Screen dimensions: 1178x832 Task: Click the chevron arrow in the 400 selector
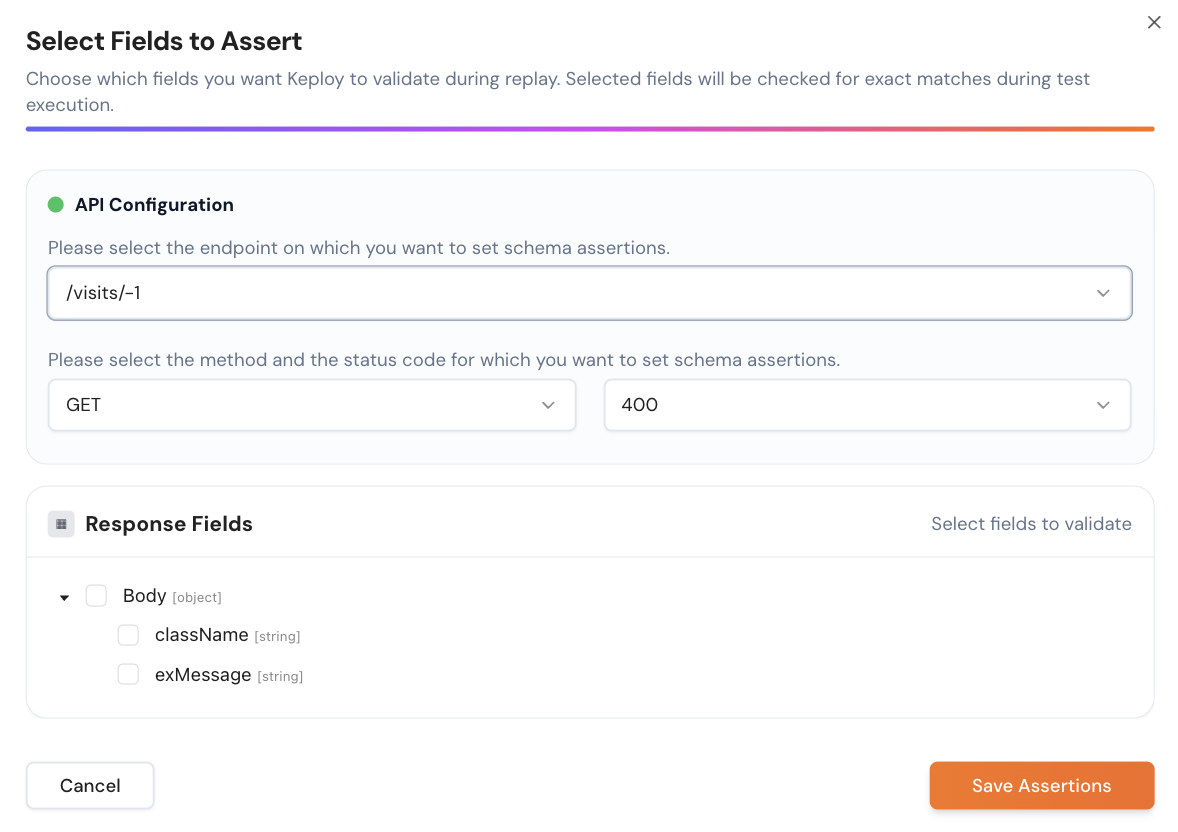tap(1103, 405)
